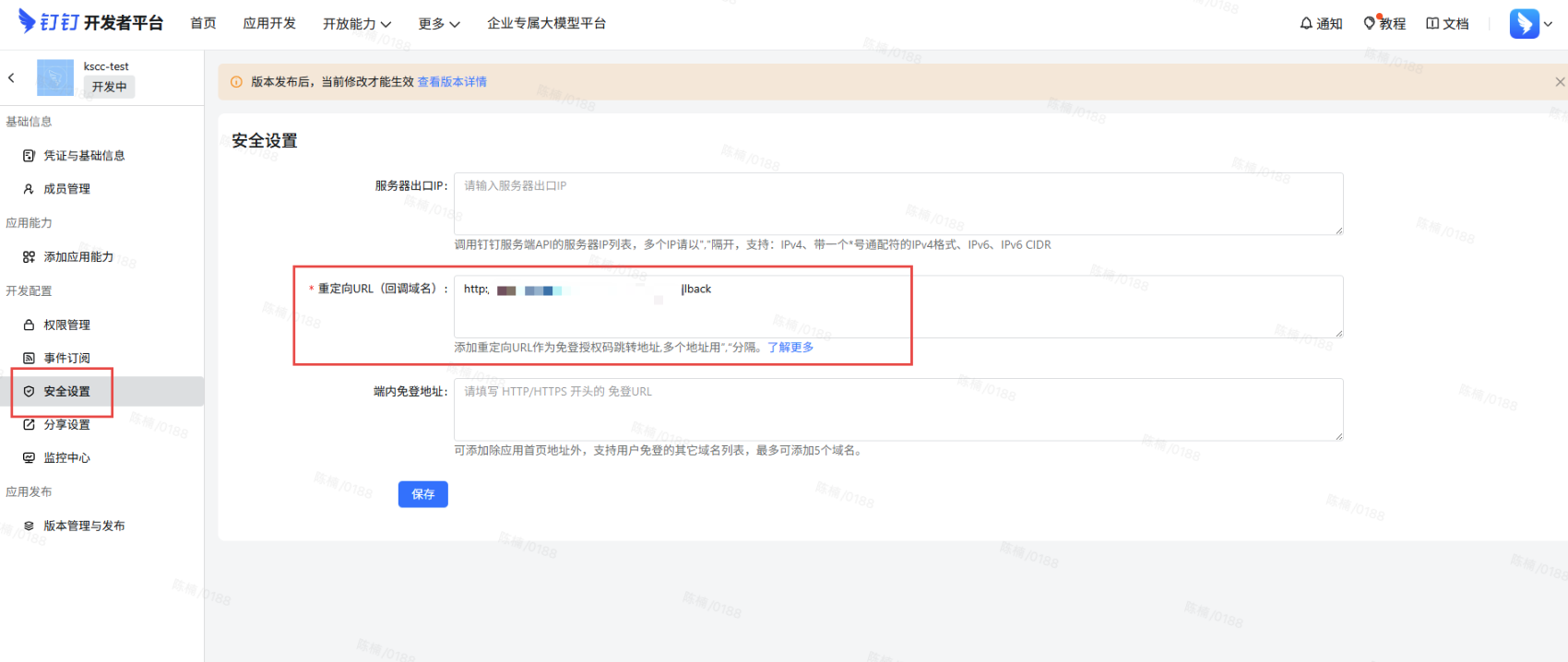The height and width of the screenshot is (662, 1568).
Task: Focus the 服务器出口IP text field
Action: (897, 204)
